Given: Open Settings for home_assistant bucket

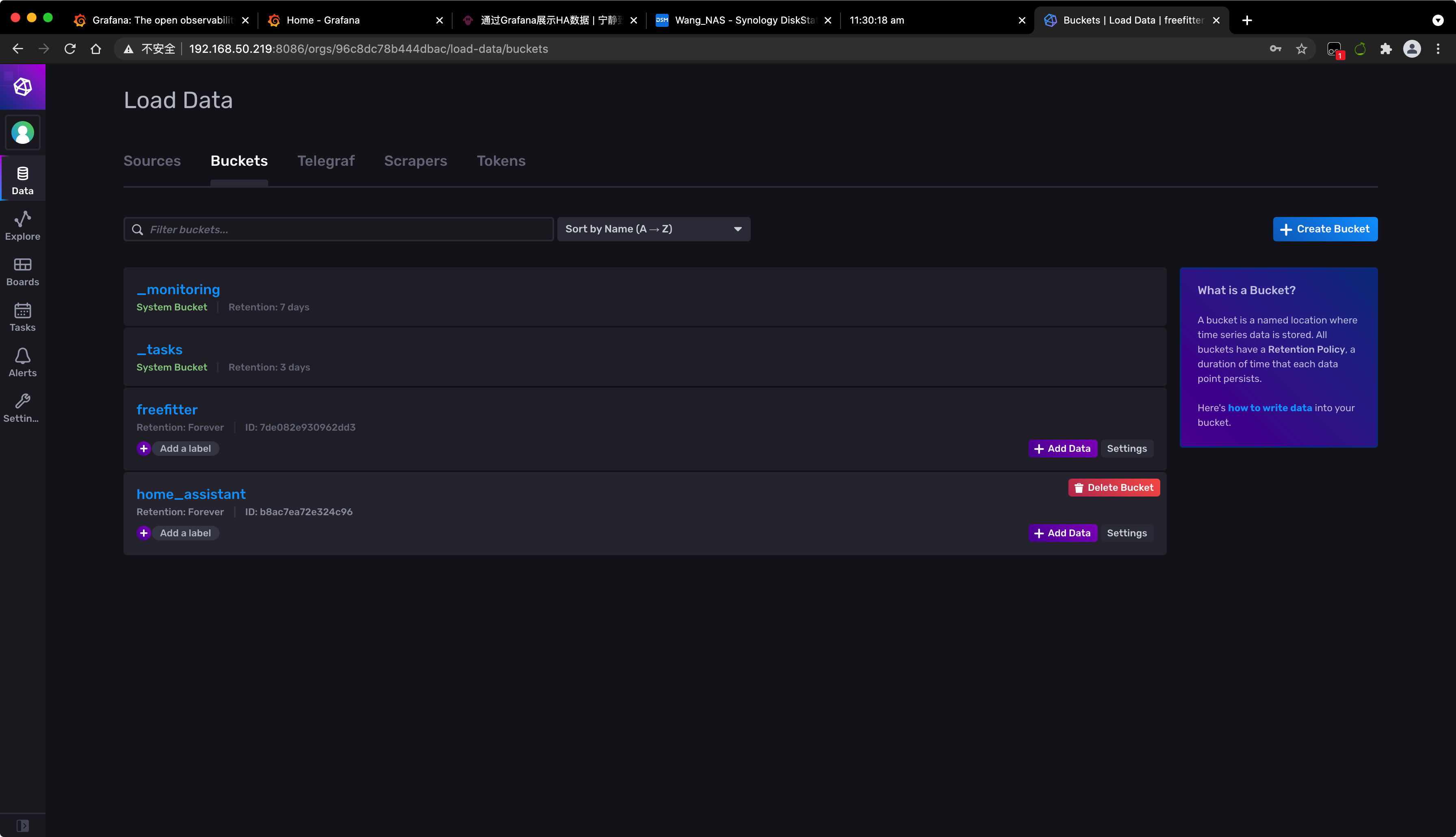Looking at the screenshot, I should tap(1127, 533).
